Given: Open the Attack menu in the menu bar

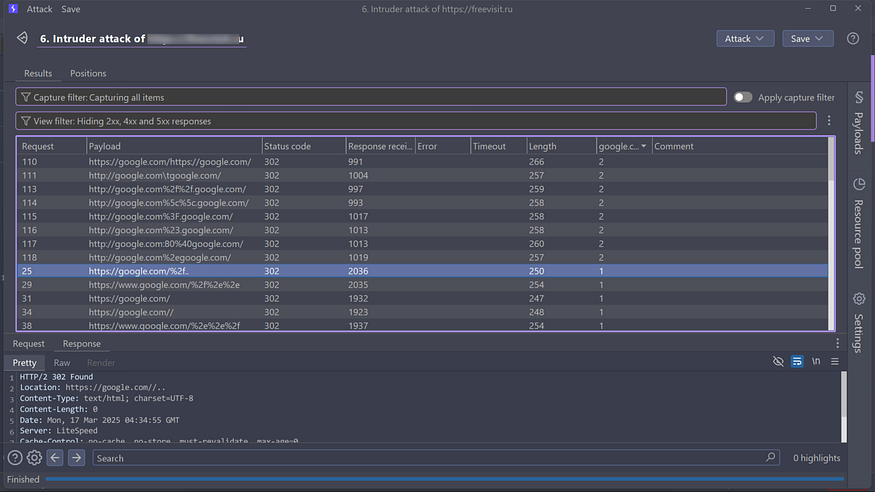Looking at the screenshot, I should pos(39,9).
